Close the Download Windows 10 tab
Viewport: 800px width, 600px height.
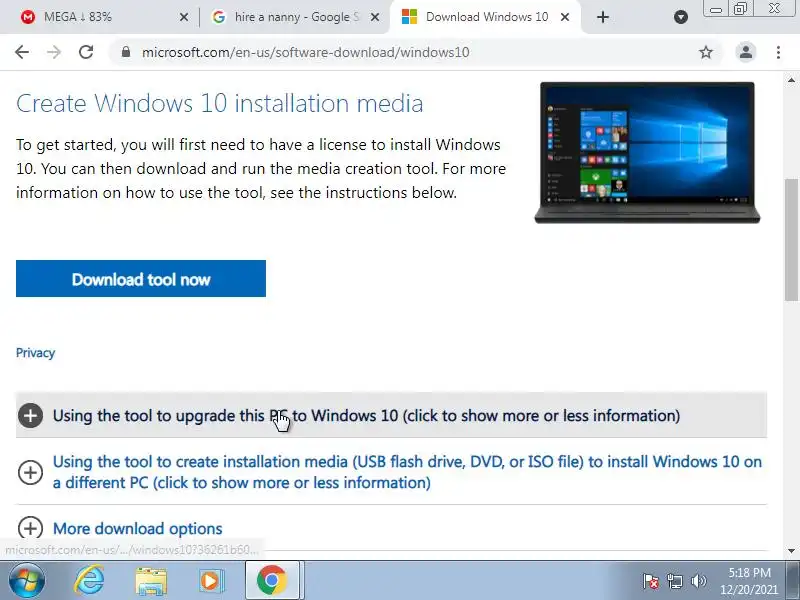pos(565,17)
